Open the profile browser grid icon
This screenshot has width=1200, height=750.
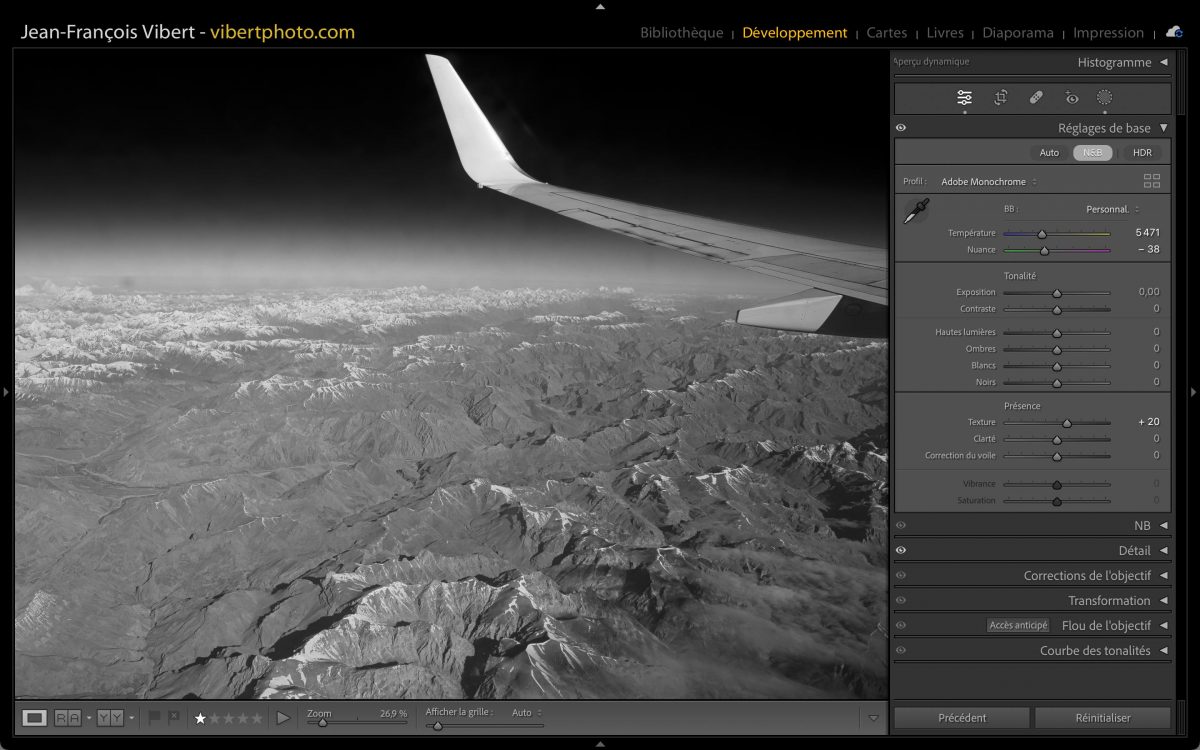tap(1152, 181)
